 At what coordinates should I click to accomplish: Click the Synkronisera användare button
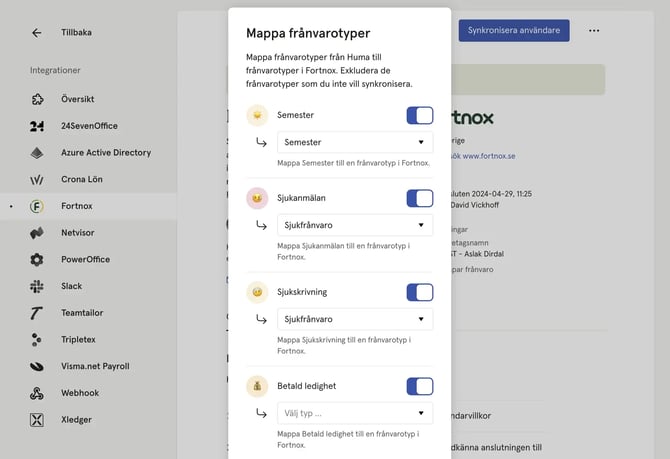point(514,30)
